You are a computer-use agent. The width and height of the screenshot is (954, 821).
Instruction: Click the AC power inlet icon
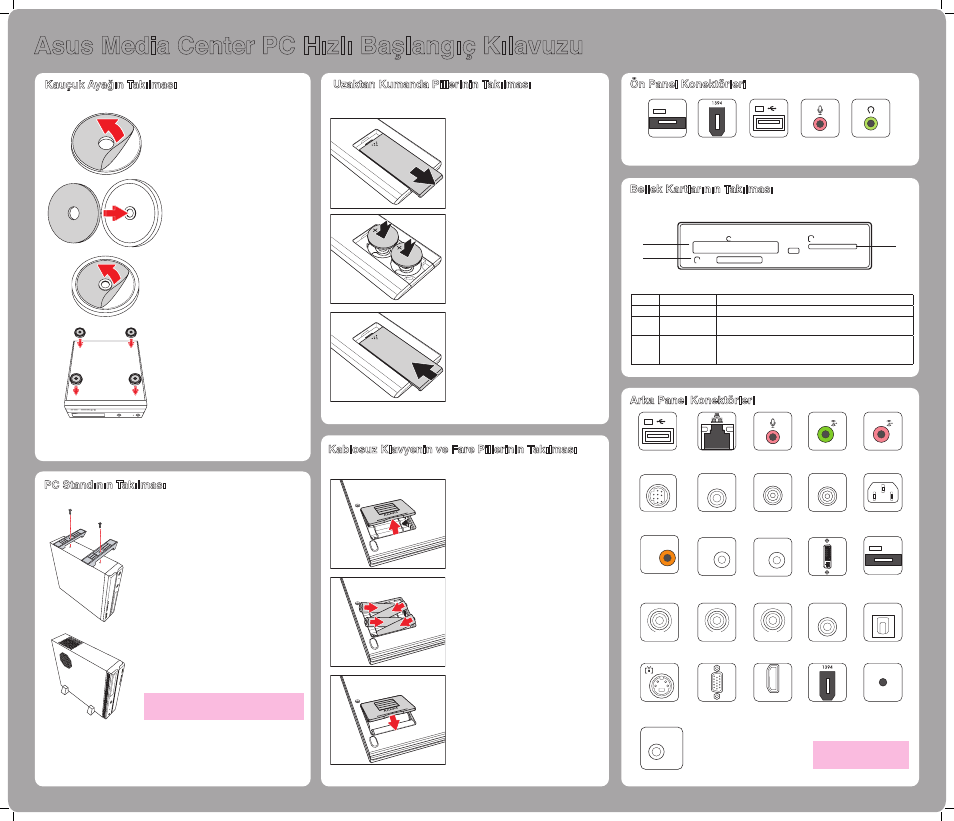click(x=883, y=493)
